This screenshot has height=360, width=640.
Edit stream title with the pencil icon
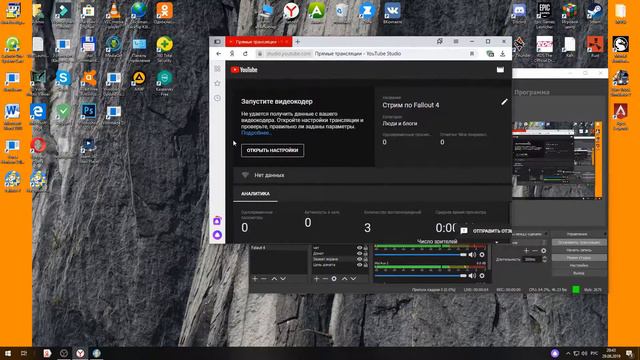coord(504,102)
